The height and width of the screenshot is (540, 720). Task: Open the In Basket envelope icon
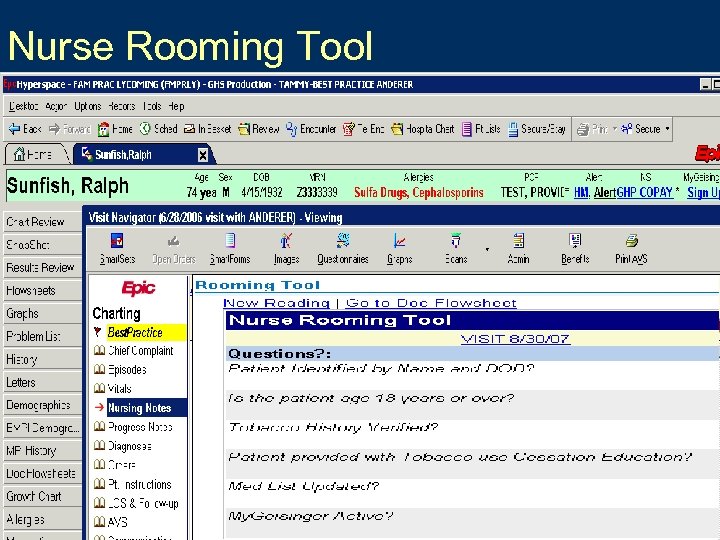[189, 129]
